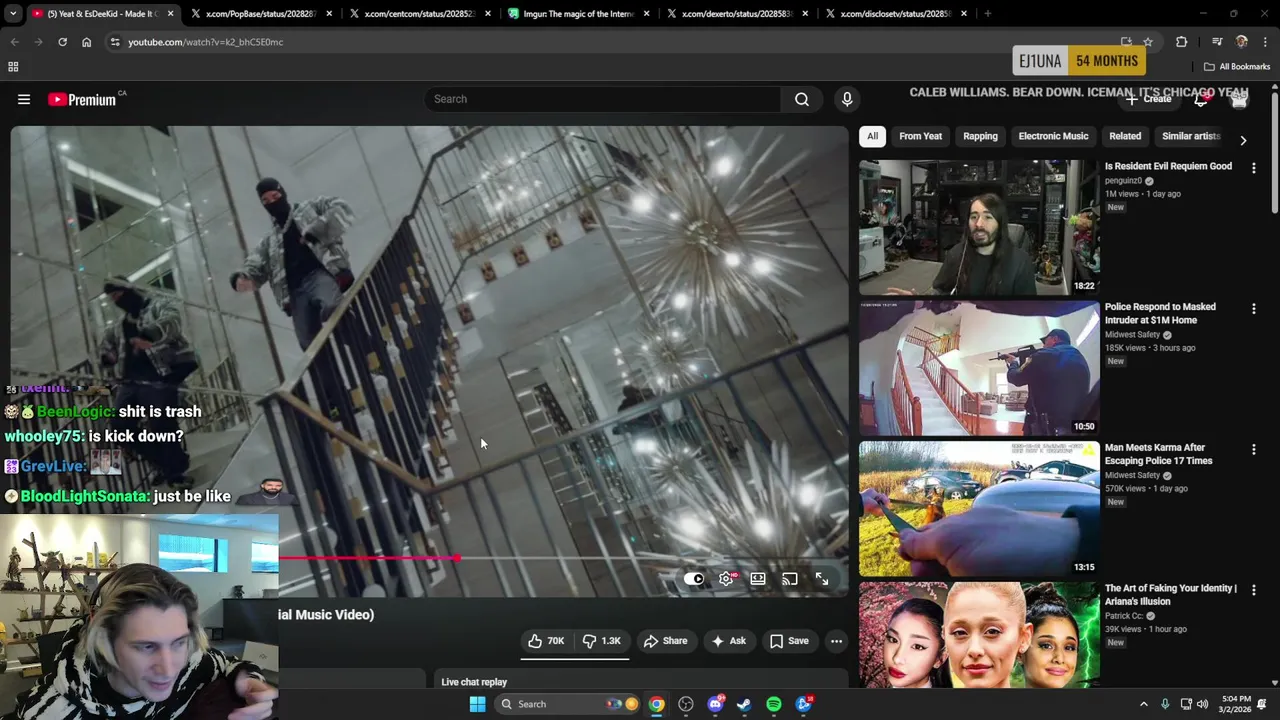Open Ariana's Illusion video thumbnail
This screenshot has width=1280, height=720.
tap(979, 635)
